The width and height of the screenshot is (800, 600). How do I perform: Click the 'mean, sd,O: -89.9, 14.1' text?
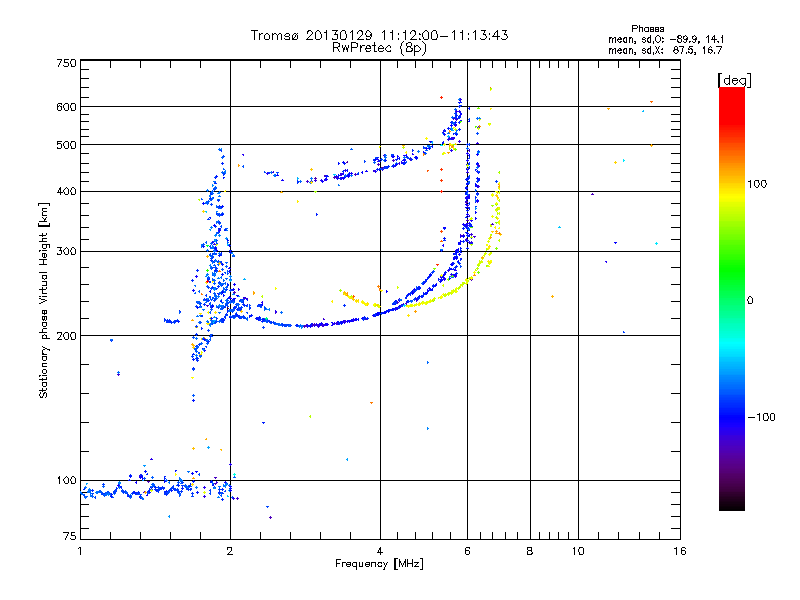pos(665,39)
